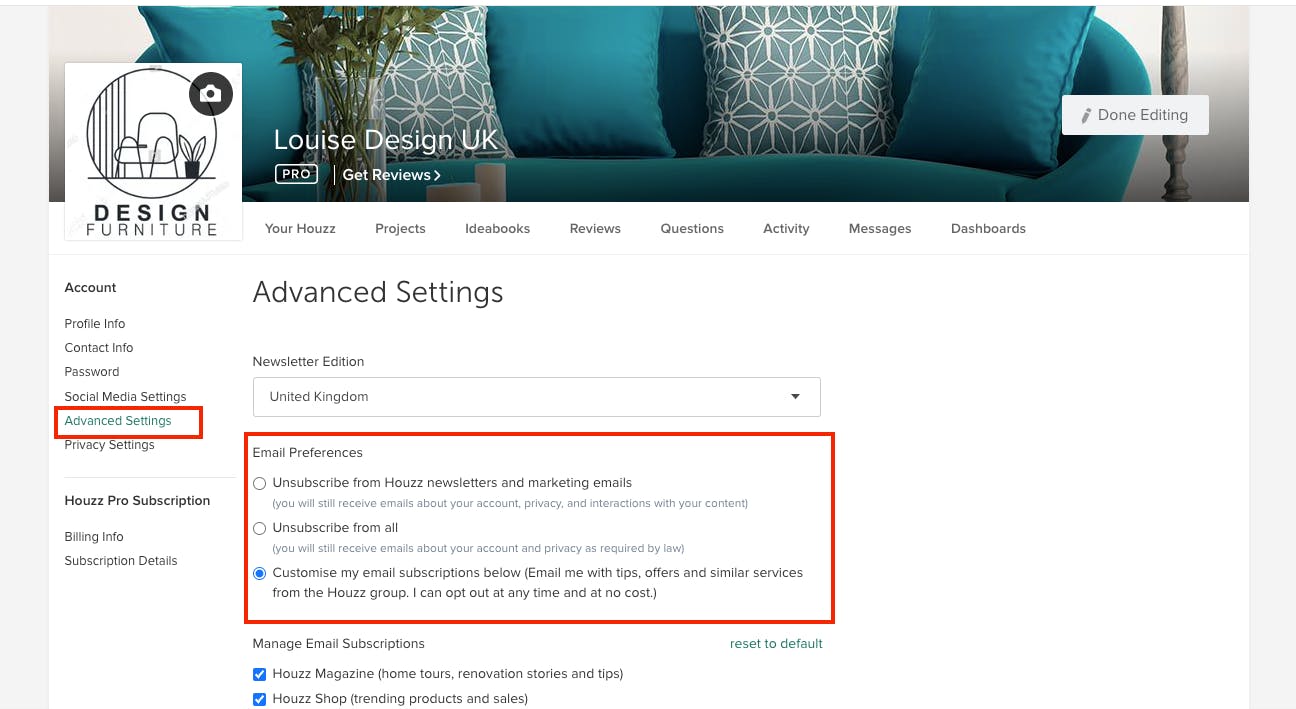Open Billing Info in the sidebar
Image resolution: width=1296 pixels, height=709 pixels.
pos(94,537)
